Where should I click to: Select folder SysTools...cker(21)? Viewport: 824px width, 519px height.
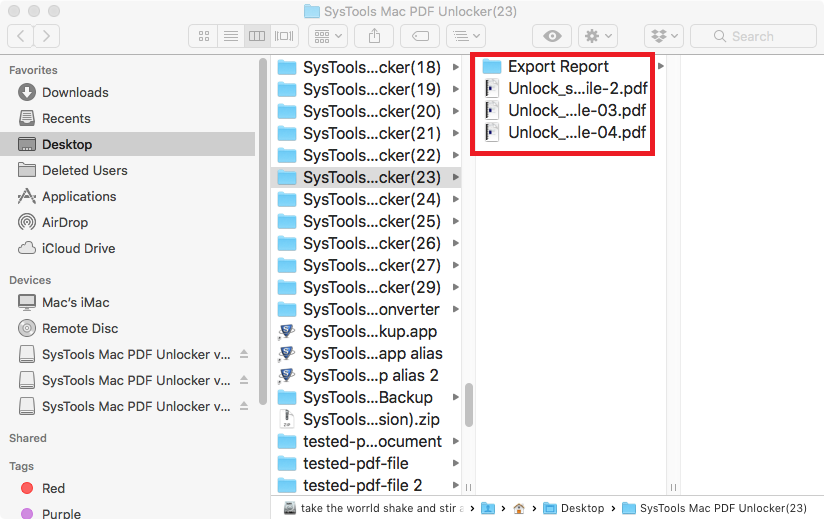pos(366,133)
